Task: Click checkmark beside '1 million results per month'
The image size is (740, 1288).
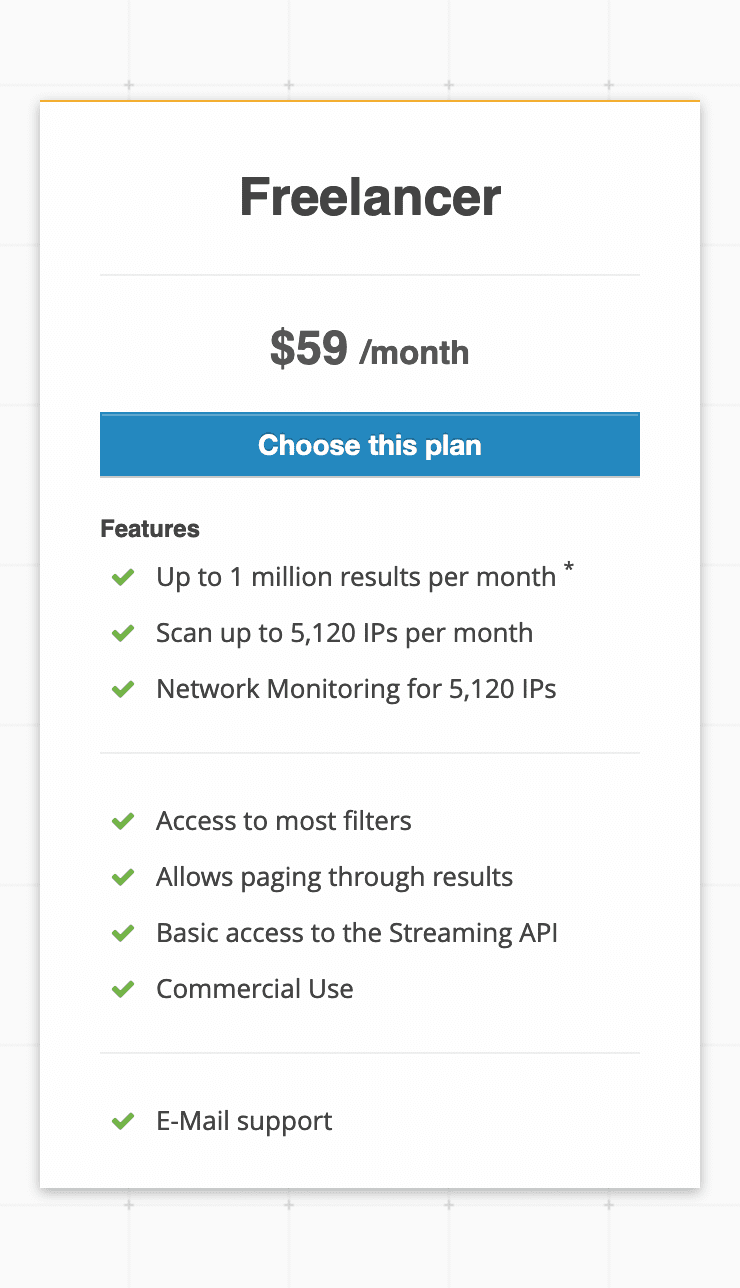Action: point(123,577)
